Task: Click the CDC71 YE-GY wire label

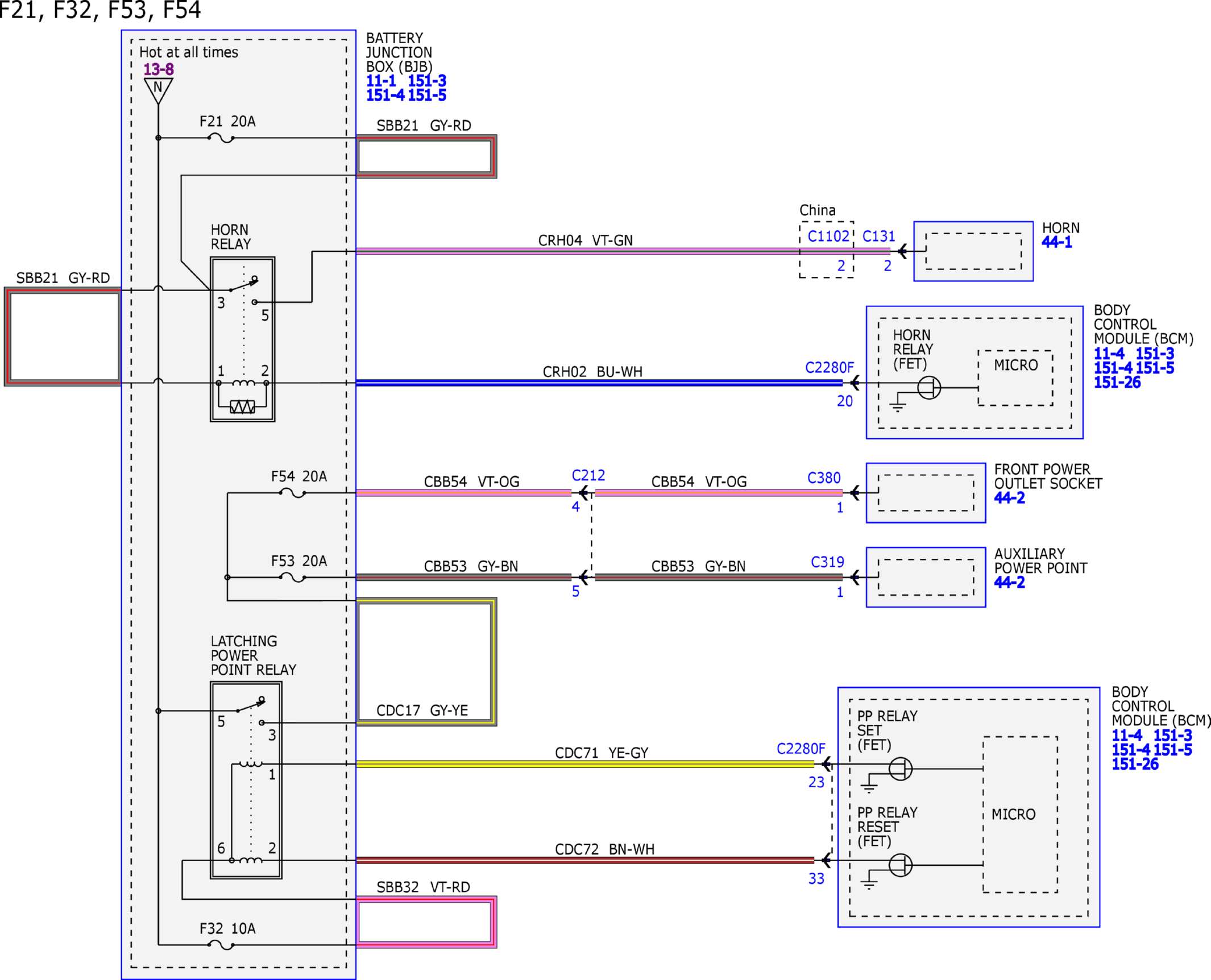Action: point(602,753)
